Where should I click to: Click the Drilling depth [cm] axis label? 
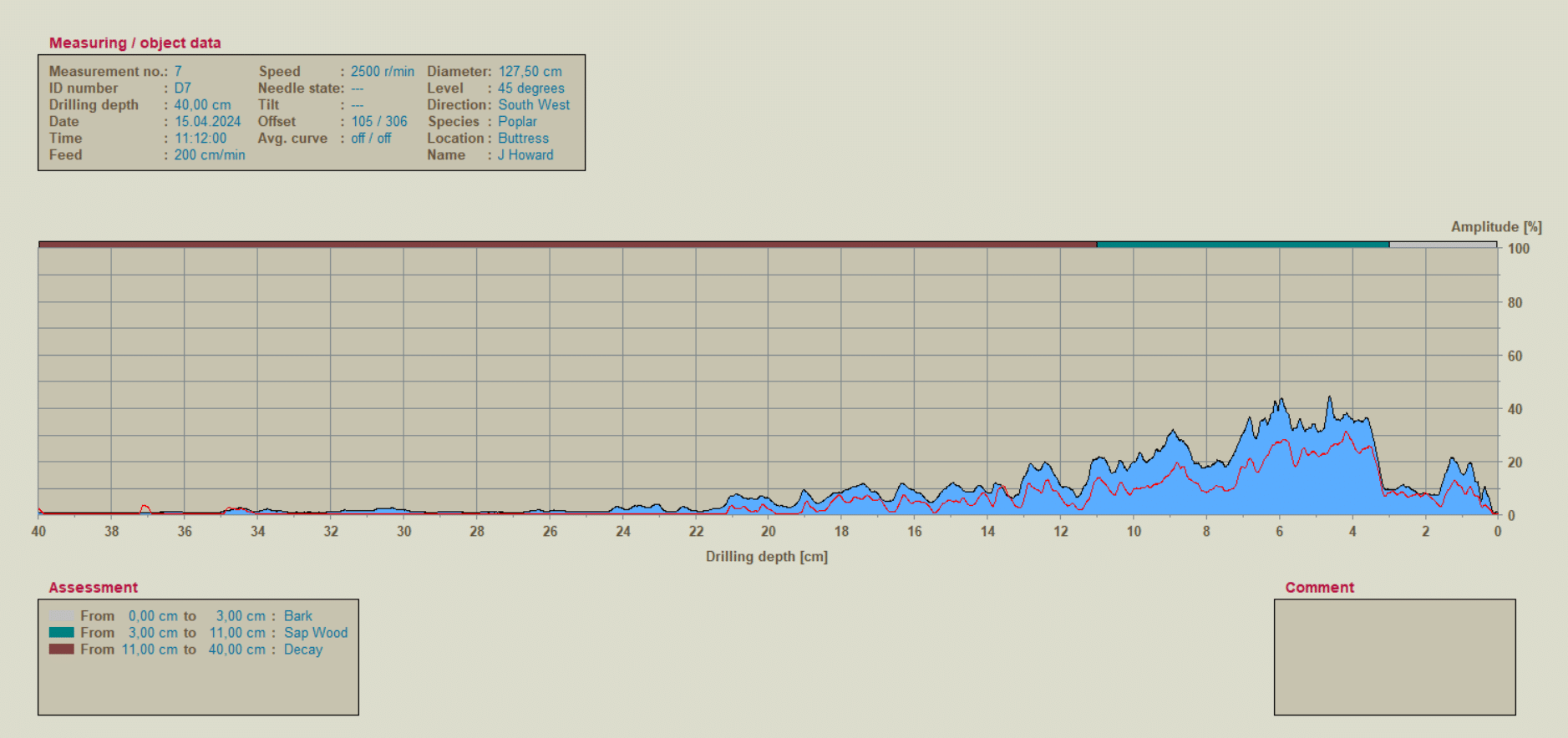click(766, 557)
